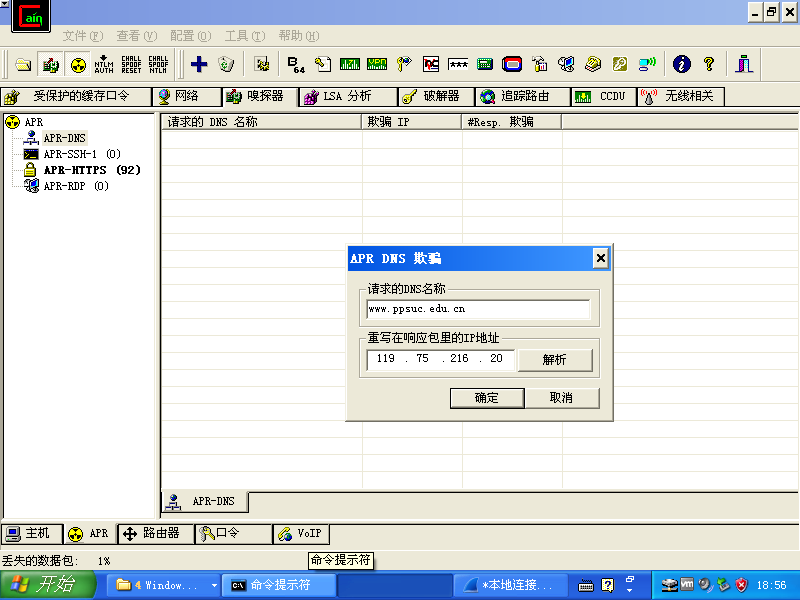Click the on-screen keyboard taskbar icon
800x600 pixels.
tap(586, 586)
